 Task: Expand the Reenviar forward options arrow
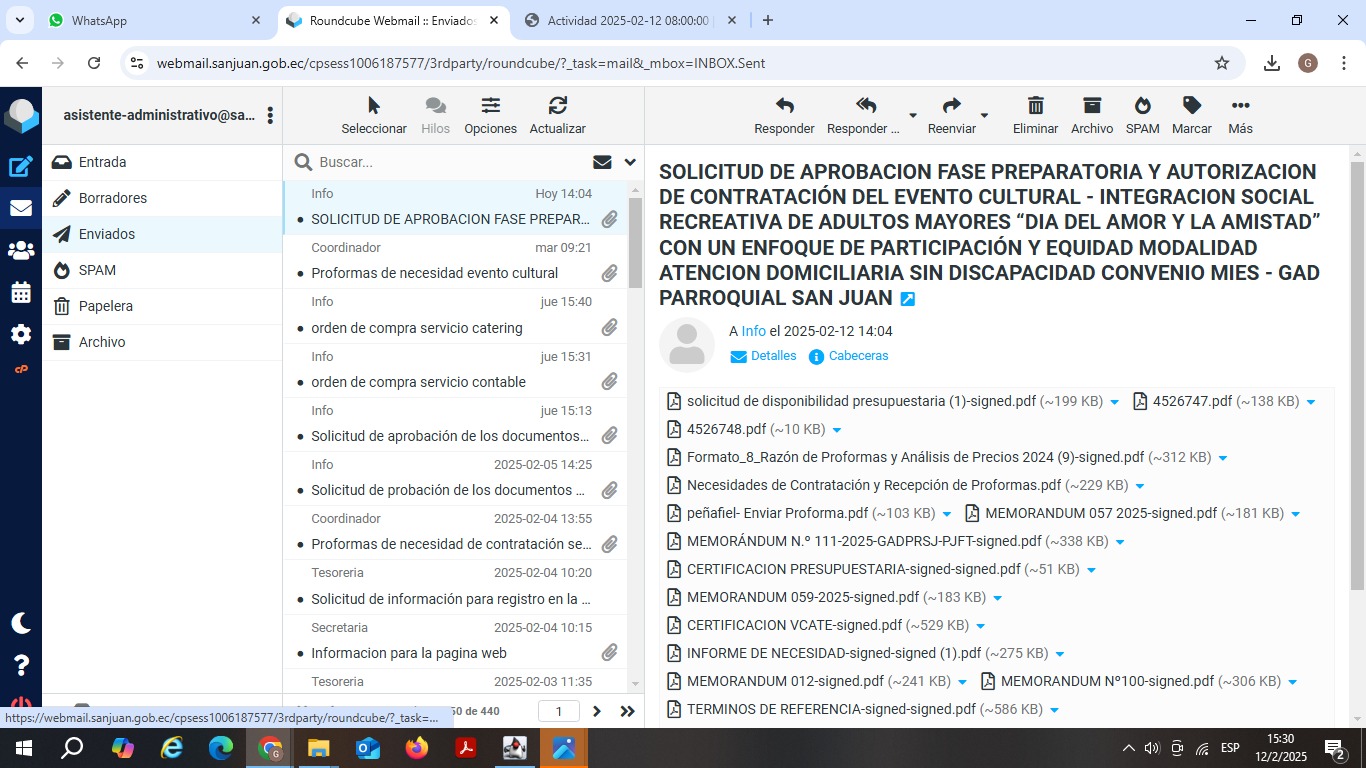984,116
